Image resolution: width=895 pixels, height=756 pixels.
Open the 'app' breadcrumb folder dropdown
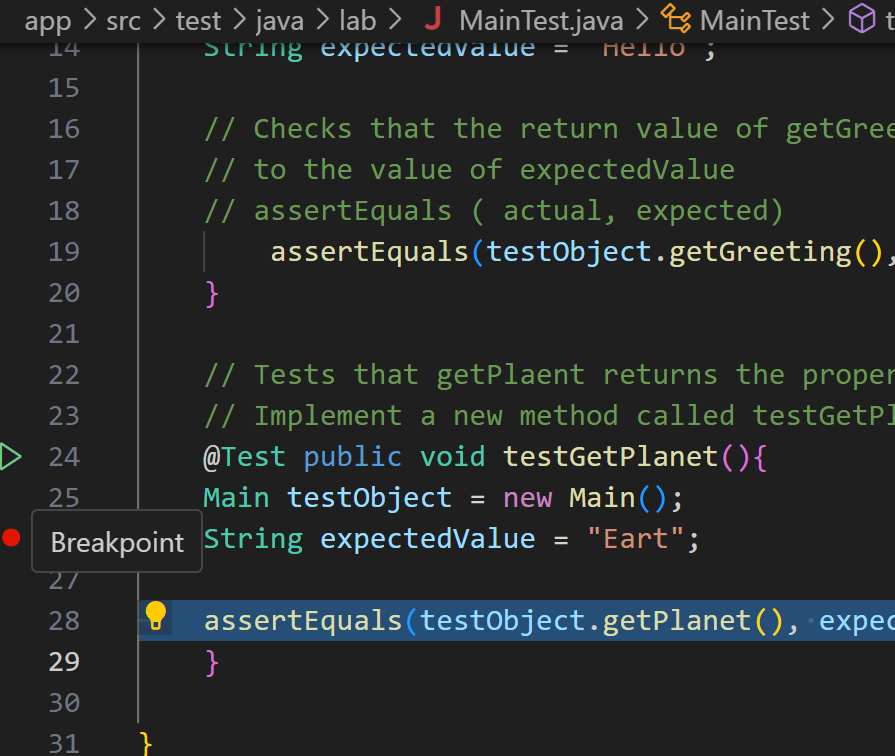47,20
